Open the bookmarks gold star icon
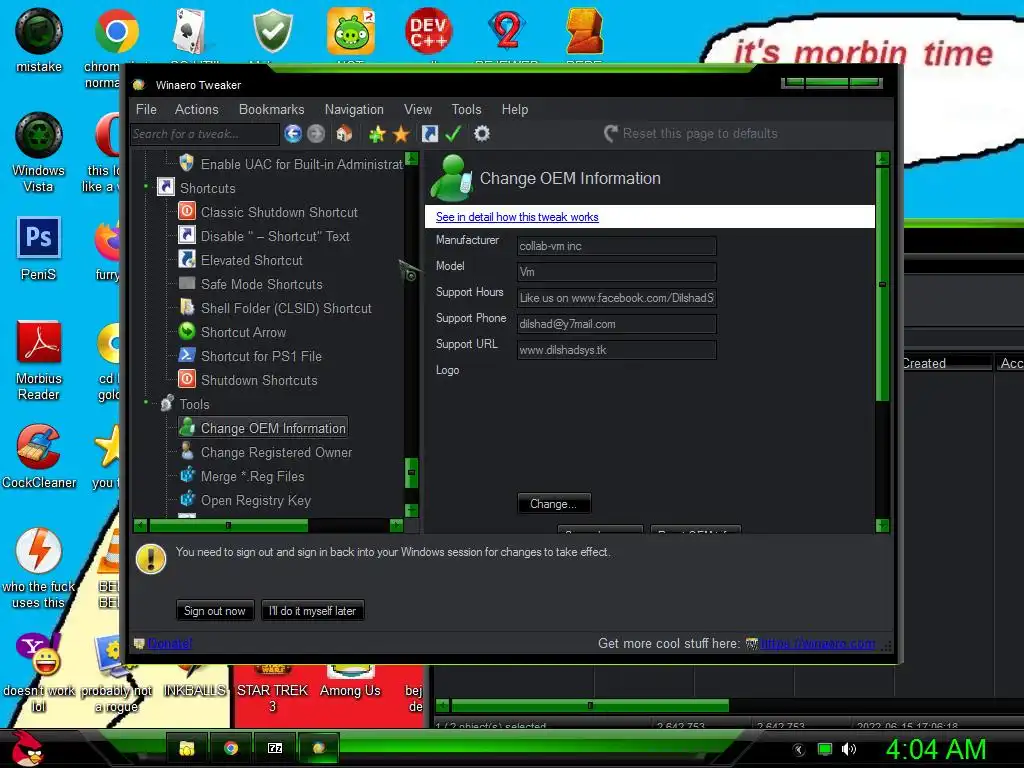Screen dimensions: 1024x768 tap(400, 134)
